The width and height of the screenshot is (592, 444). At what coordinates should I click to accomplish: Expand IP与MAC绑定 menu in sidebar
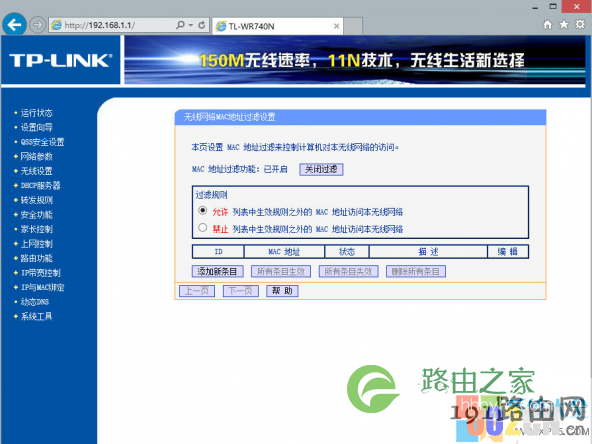pos(42,287)
